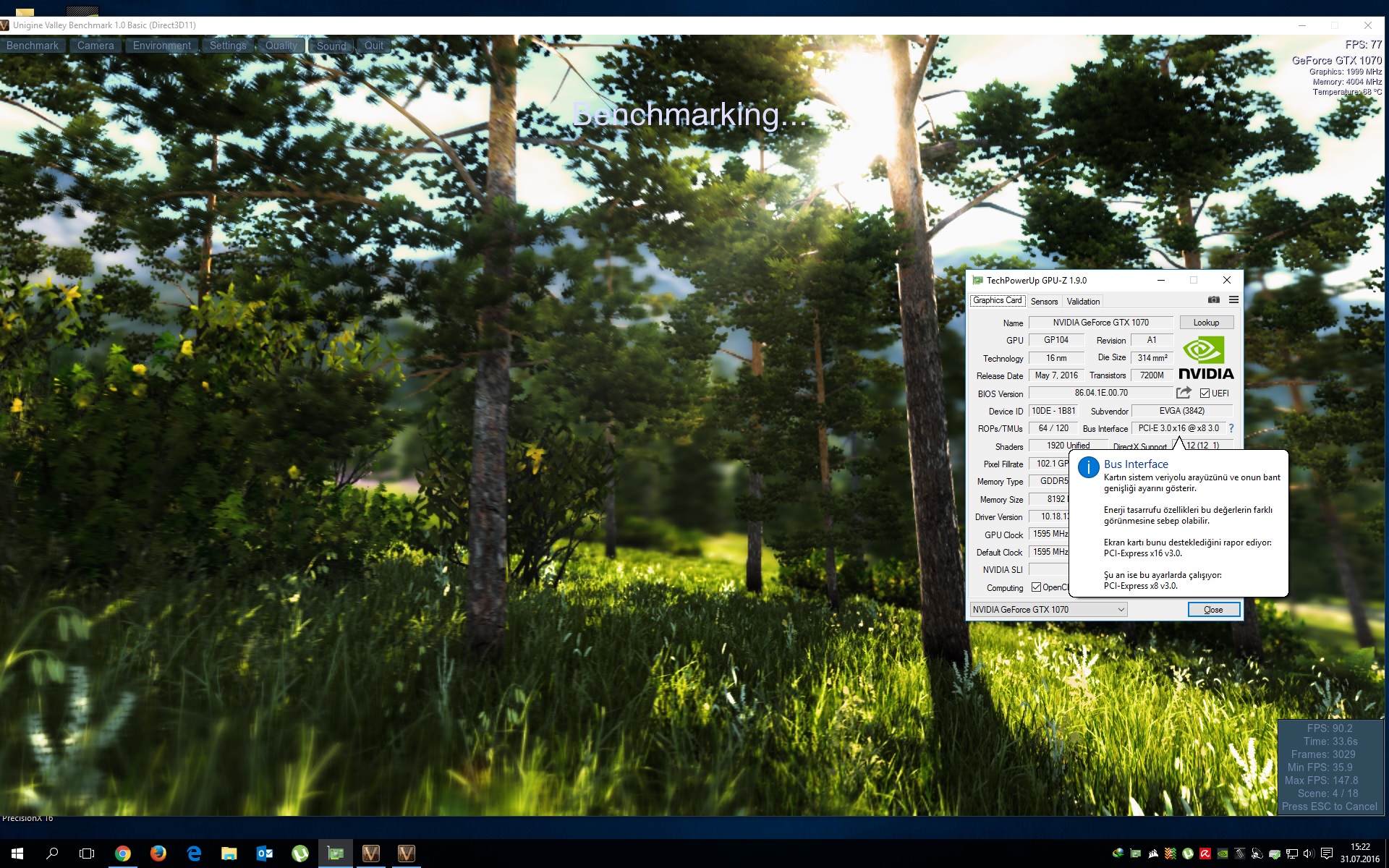Launch Firefox from taskbar

point(158,854)
